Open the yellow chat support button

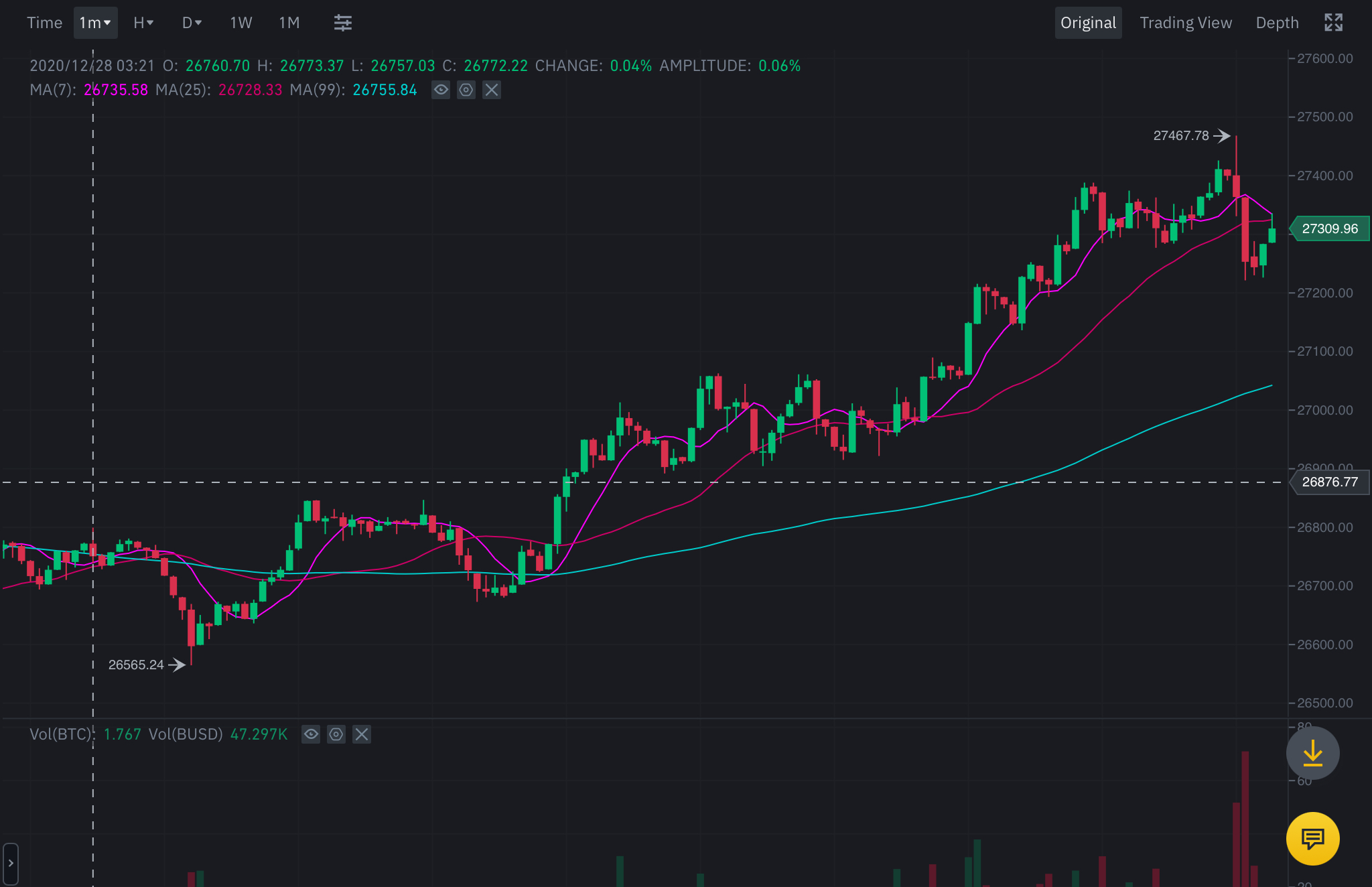[1312, 838]
